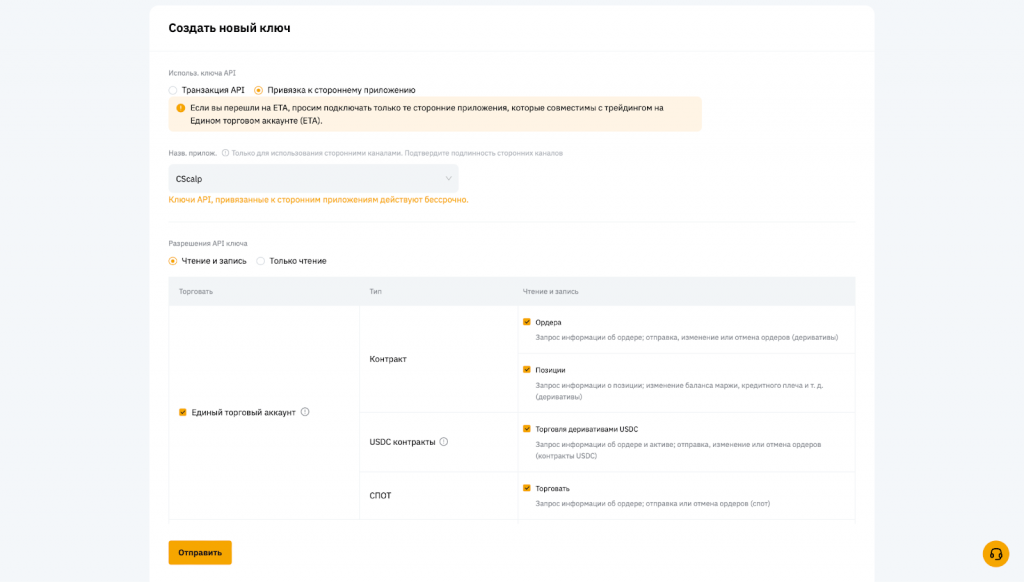Uncheck the Позиции permission checkbox
Image resolution: width=1024 pixels, height=582 pixels.
point(527,369)
